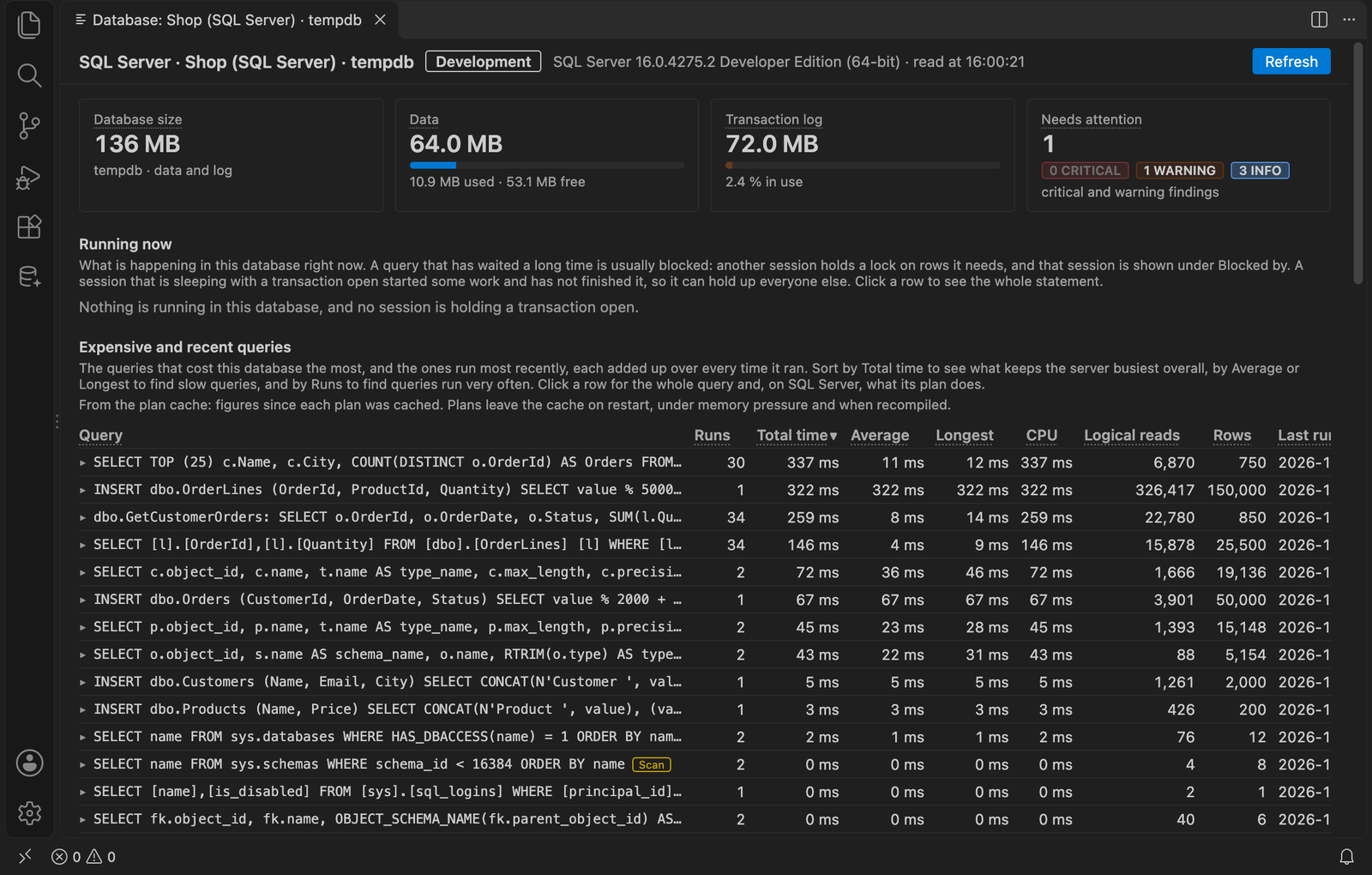Sort the table by Rows column
1372x875 pixels.
coord(1231,435)
